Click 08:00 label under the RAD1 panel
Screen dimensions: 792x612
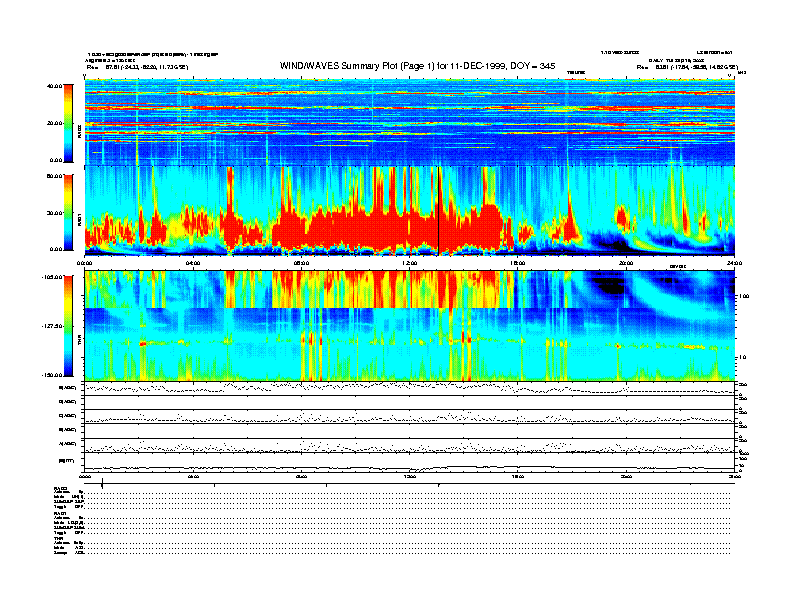tap(301, 263)
